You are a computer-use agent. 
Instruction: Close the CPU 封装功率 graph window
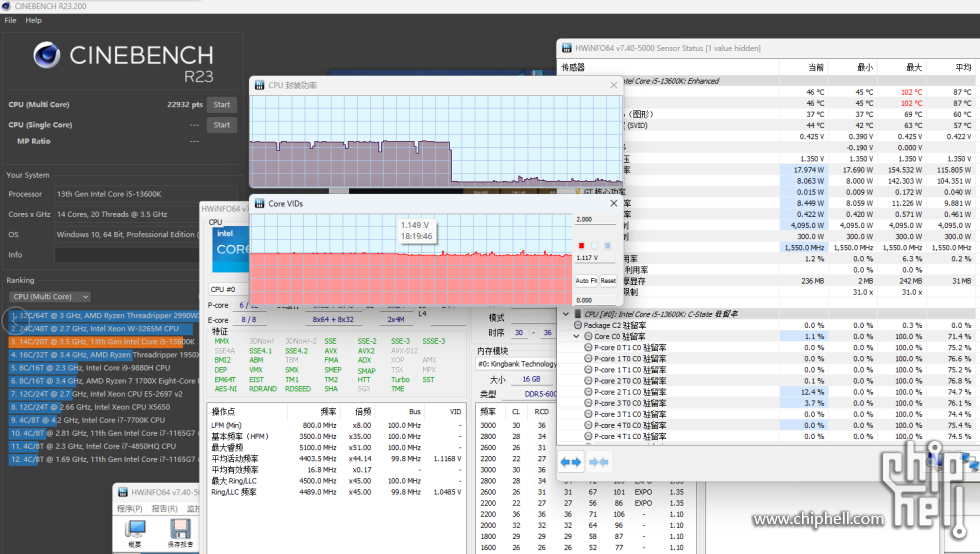click(x=613, y=85)
